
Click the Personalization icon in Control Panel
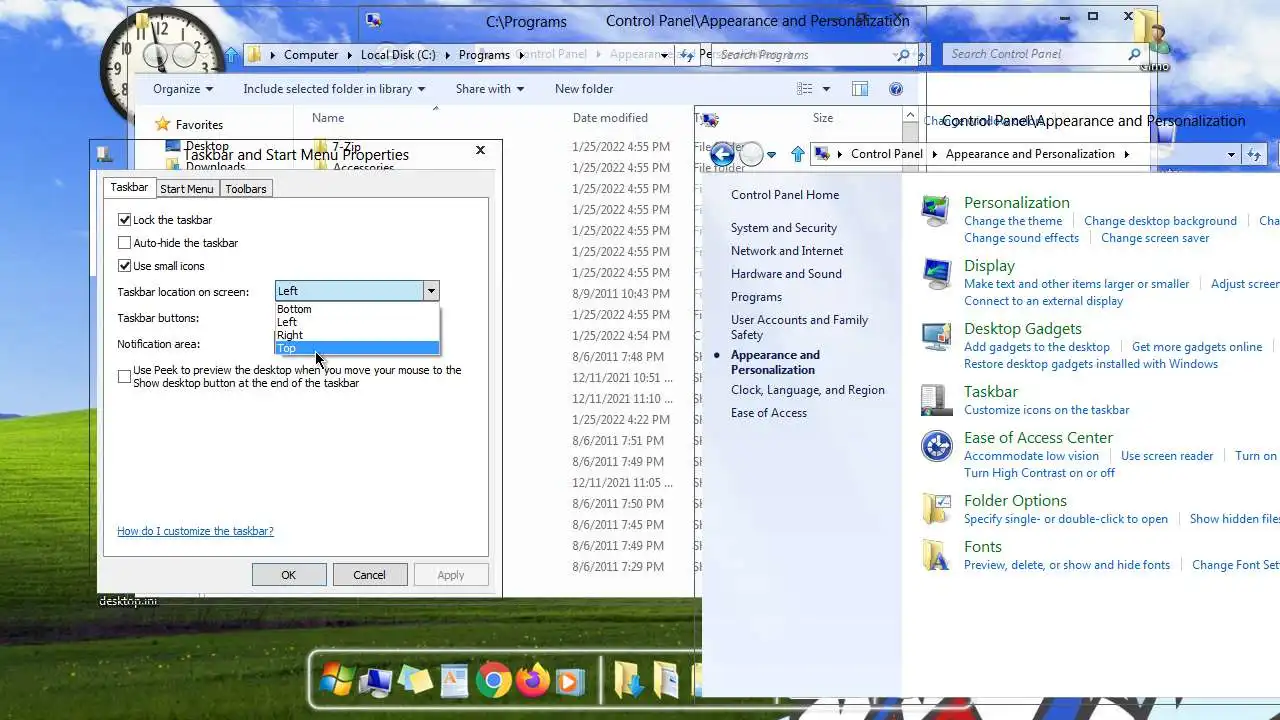936,212
